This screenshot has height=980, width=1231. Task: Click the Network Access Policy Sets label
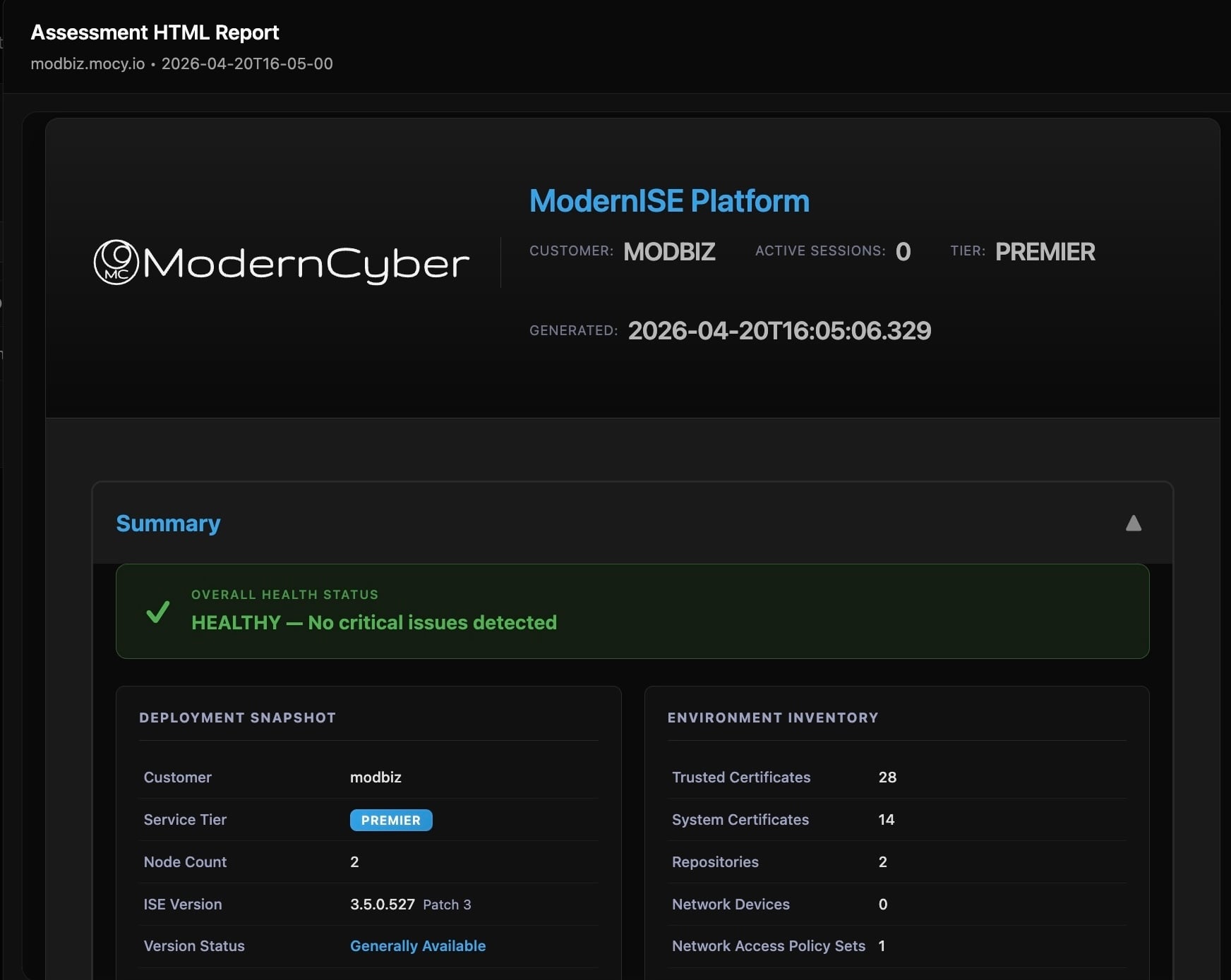[x=769, y=945]
